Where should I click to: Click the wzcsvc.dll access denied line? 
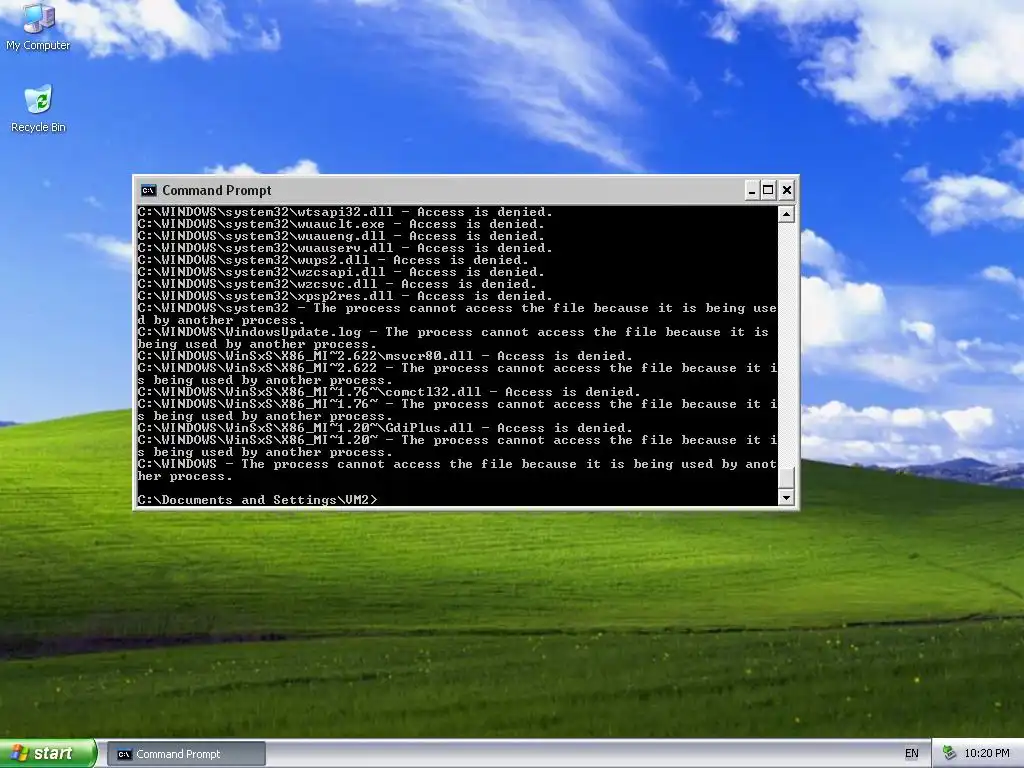(338, 284)
